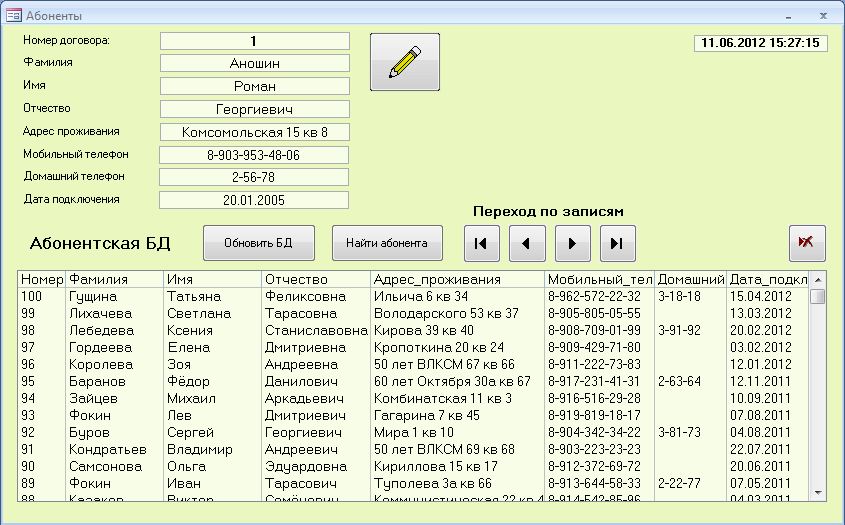This screenshot has width=845, height=525.
Task: Close the Абоненты window
Action: (x=823, y=16)
